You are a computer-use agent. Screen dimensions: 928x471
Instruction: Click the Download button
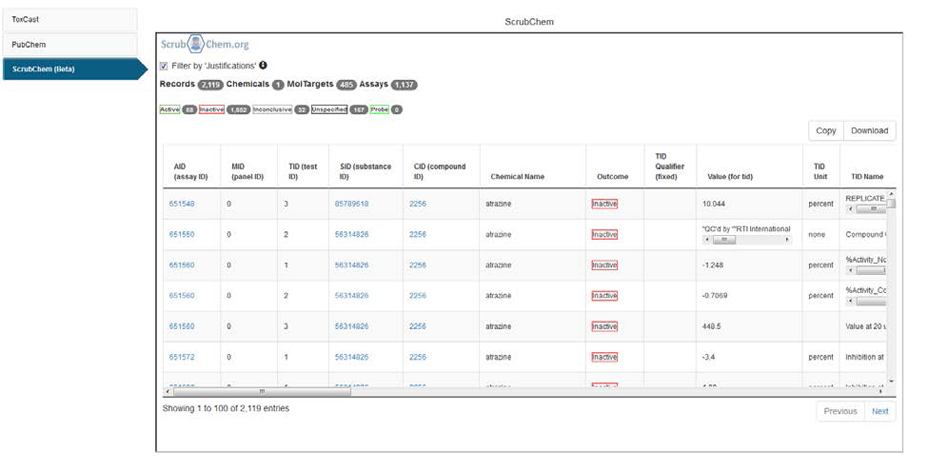point(869,131)
